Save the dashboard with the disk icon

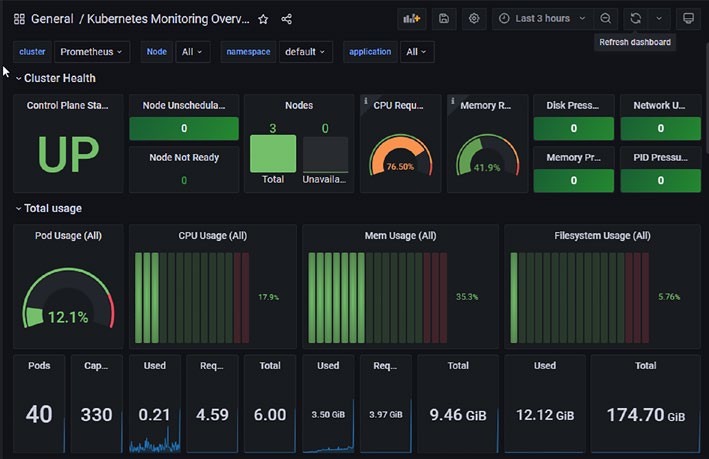coord(444,19)
